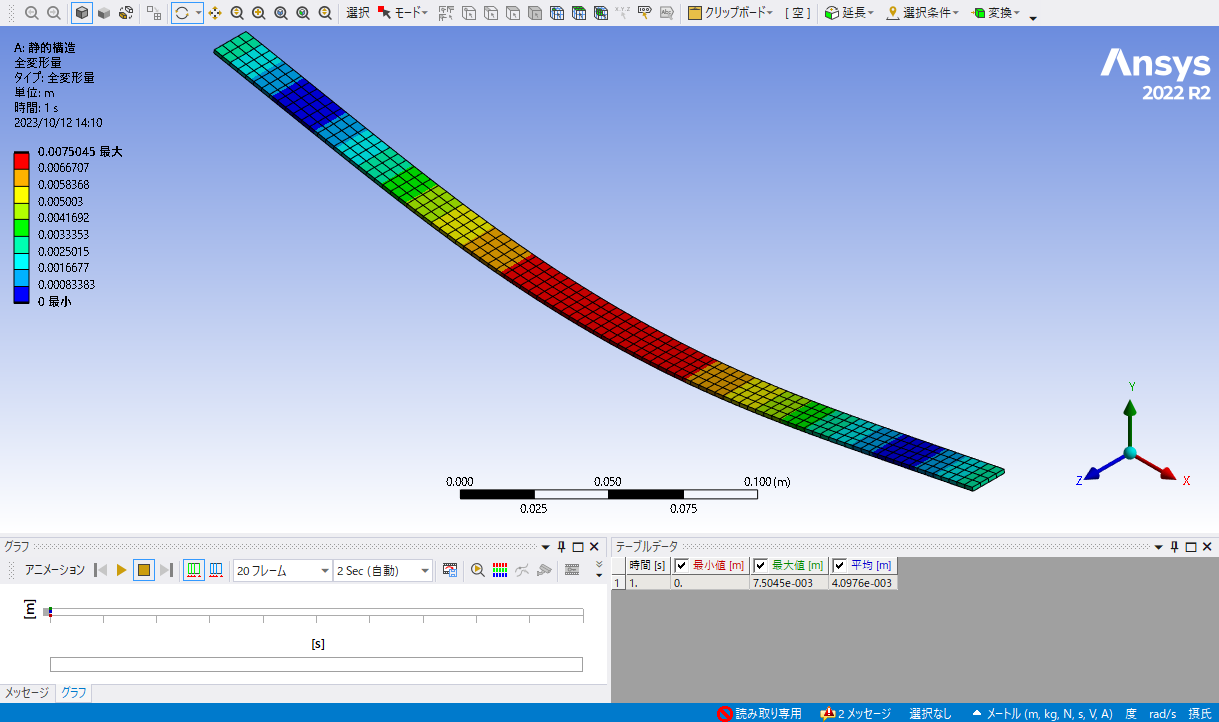The height and width of the screenshot is (722, 1219).
Task: Open the rotate tool dropdown arrow
Action: pos(198,13)
